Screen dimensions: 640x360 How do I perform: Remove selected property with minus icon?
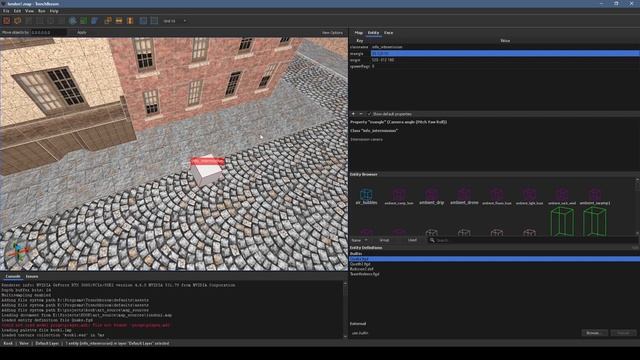(x=361, y=114)
